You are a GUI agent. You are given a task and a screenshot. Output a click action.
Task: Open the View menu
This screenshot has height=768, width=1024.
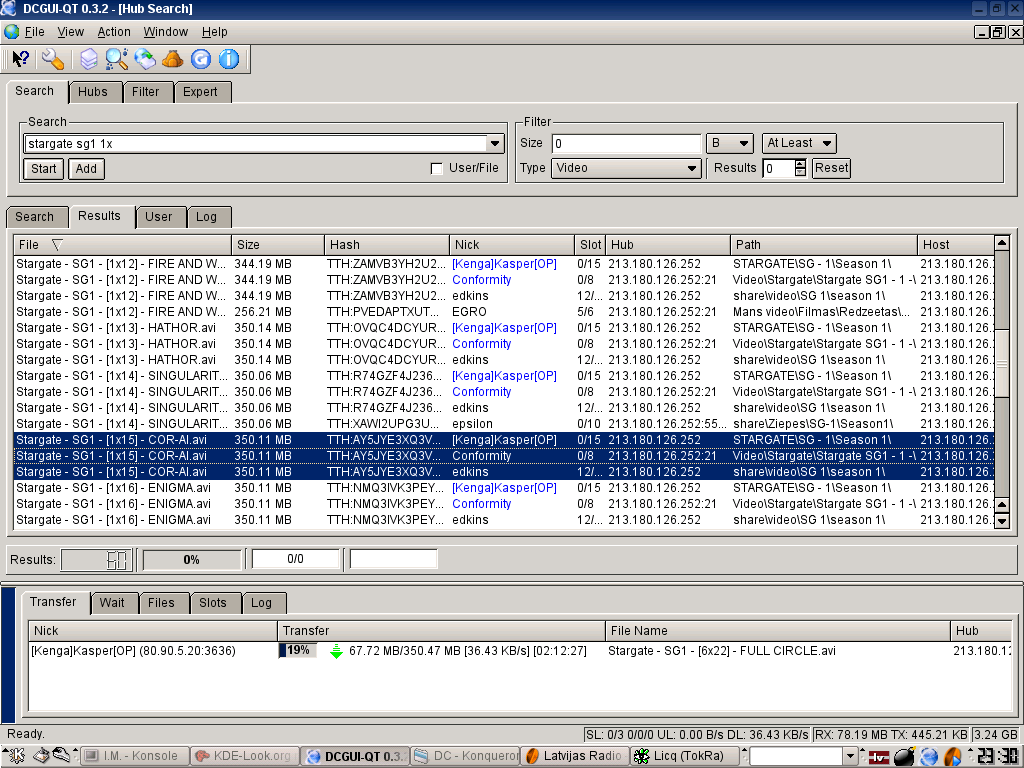[71, 31]
